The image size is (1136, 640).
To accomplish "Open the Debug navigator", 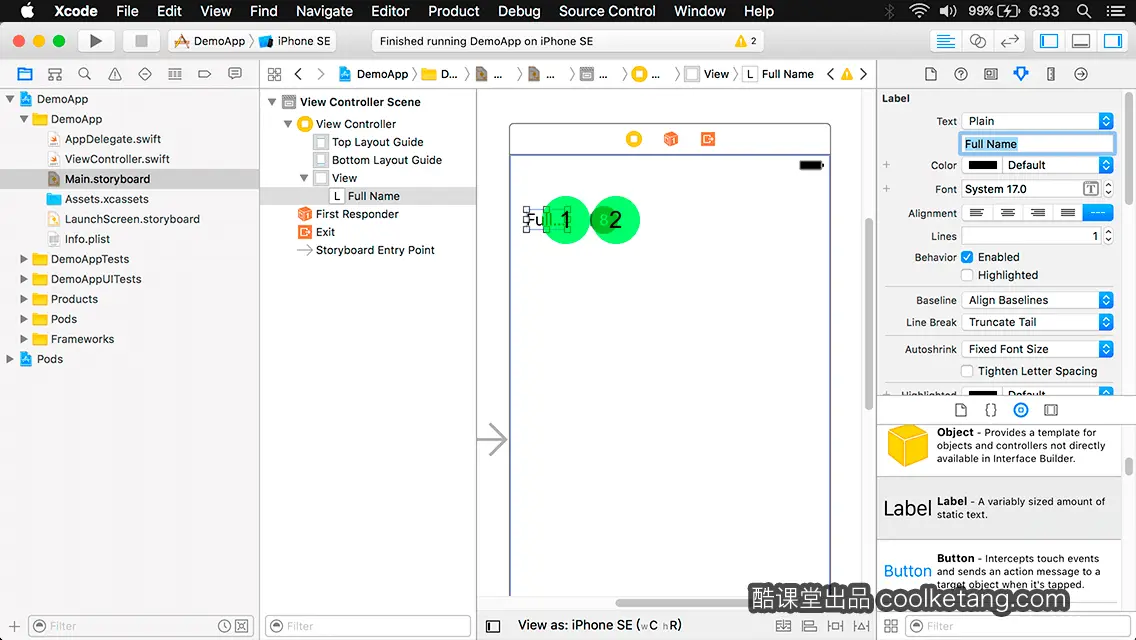I will tap(175, 74).
